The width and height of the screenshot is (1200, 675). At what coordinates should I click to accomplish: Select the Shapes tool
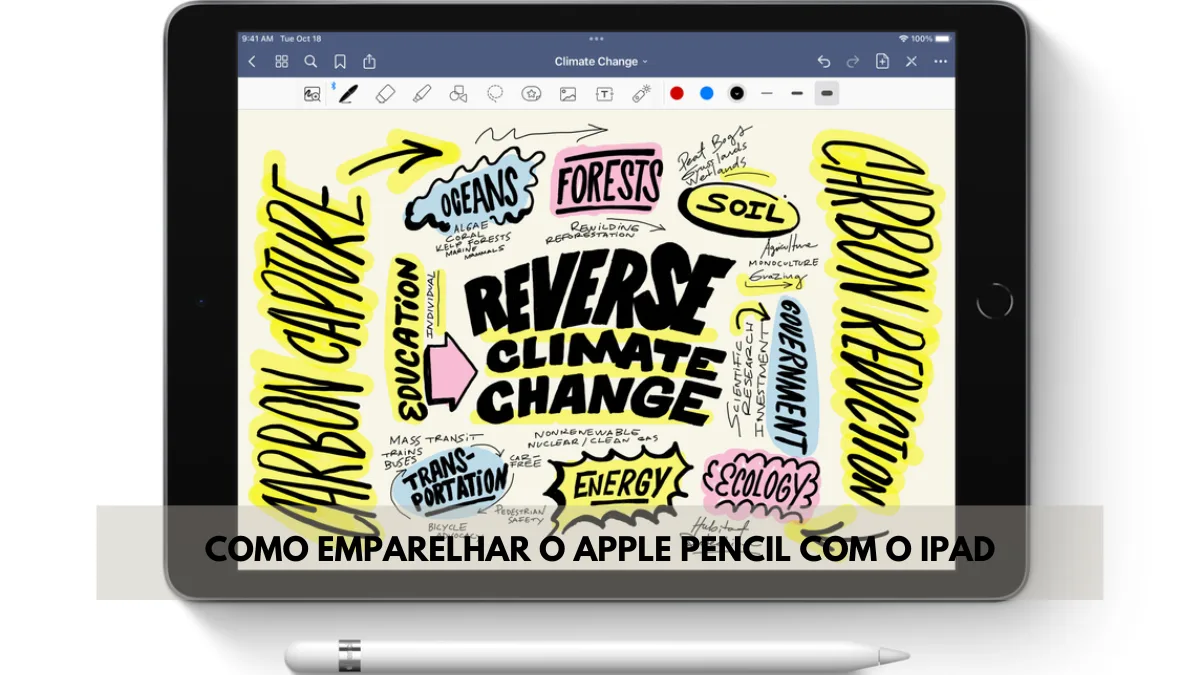coord(458,94)
